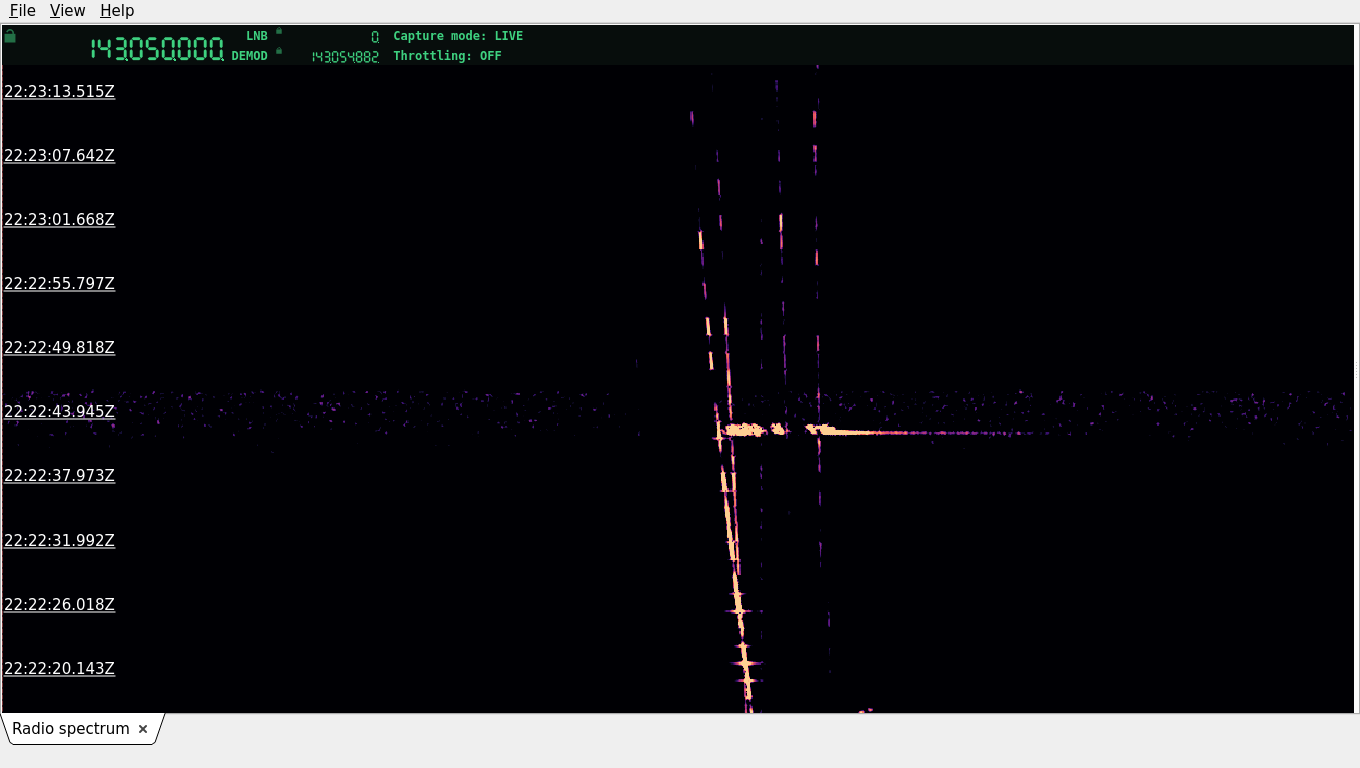Click timestamp 22:23:01.668Z
Image resolution: width=1360 pixels, height=768 pixels.
point(59,220)
